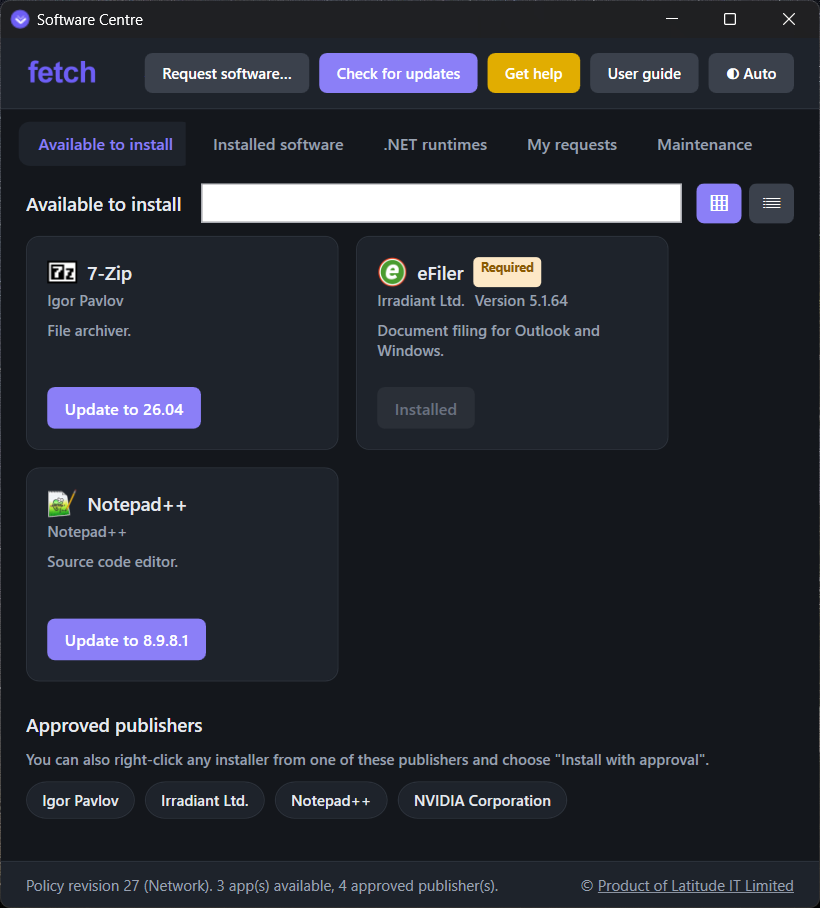Click "Irradiant Ltd." under eFiler title
The height and width of the screenshot is (908, 820).
420,301
